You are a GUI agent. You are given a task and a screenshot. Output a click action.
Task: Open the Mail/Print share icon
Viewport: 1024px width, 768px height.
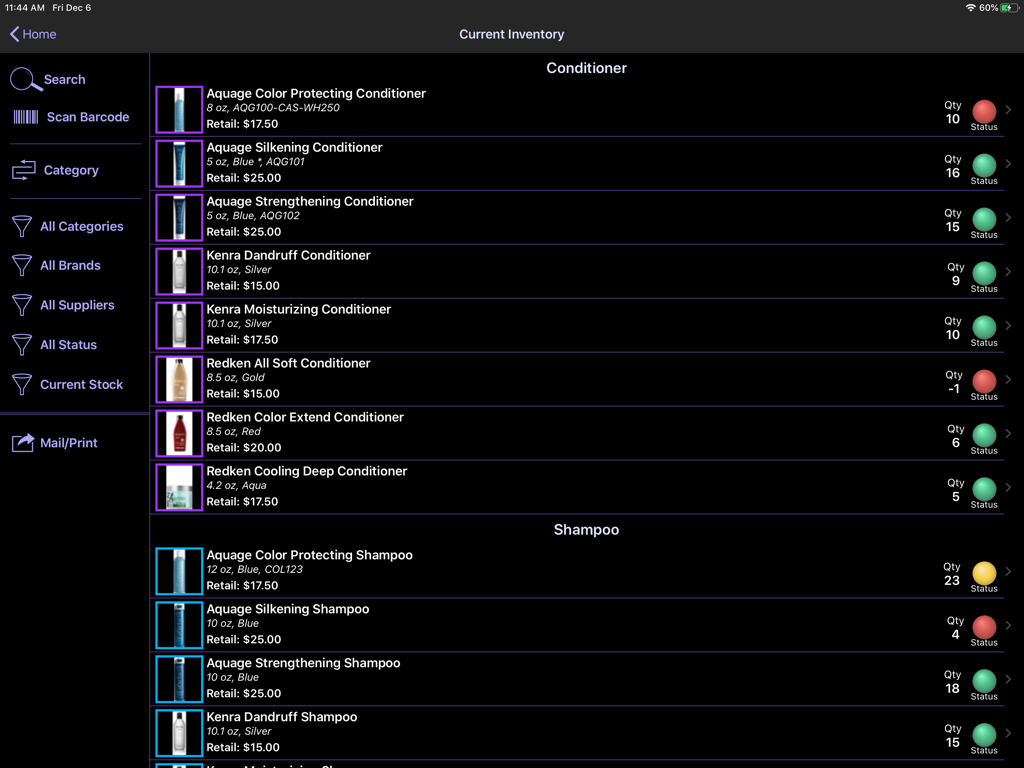[24, 442]
